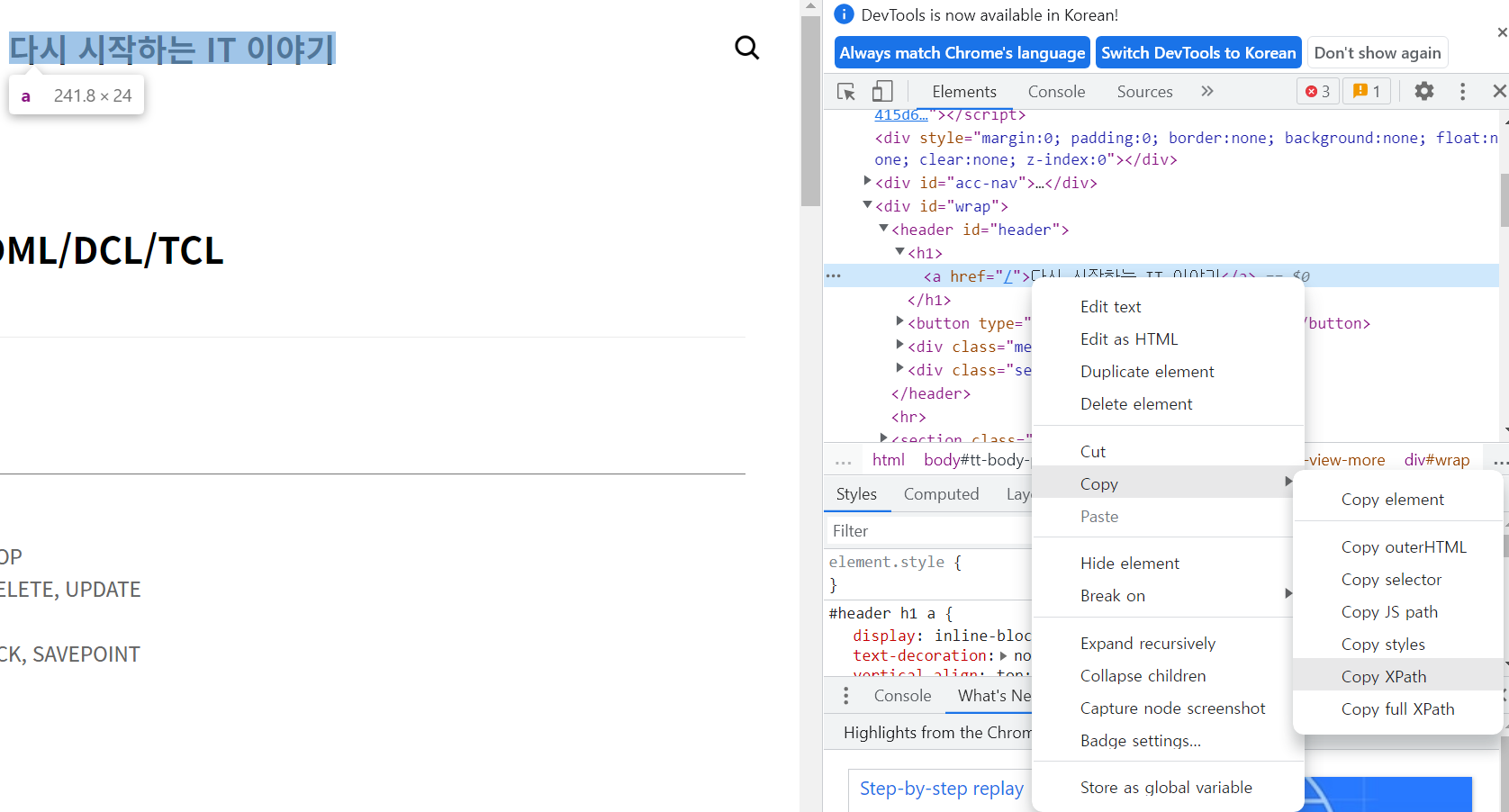Screen dimensions: 1509x812
Task: Click the red error count badge
Action: click(1318, 91)
